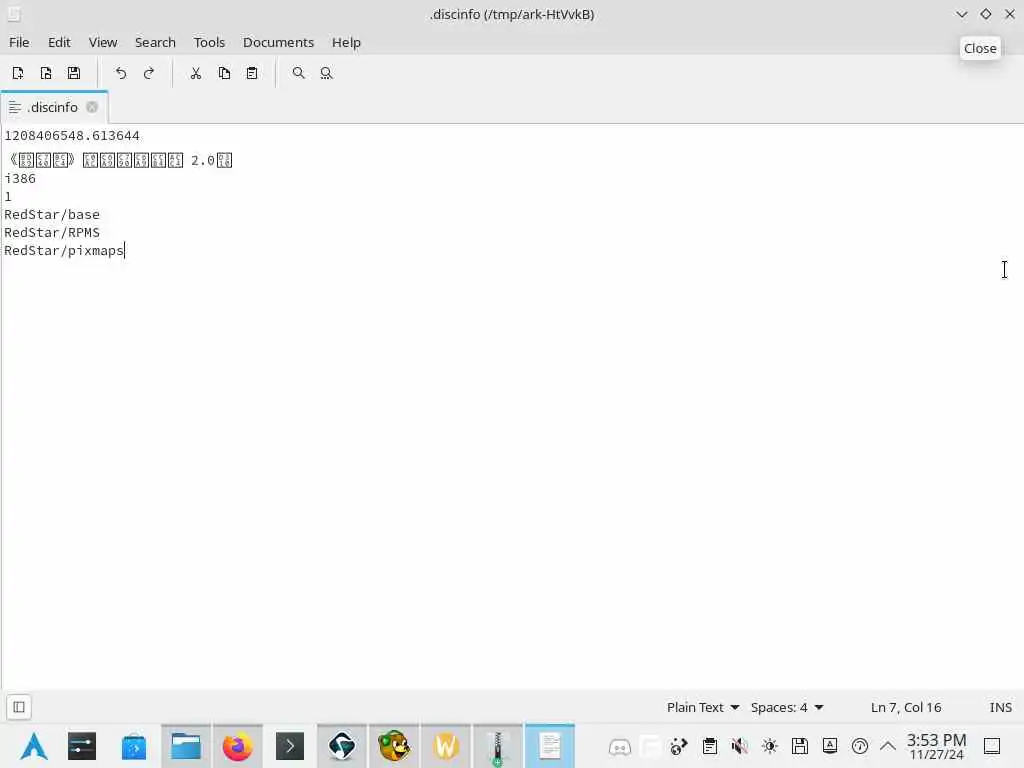Select the .discinfo document tab

(x=54, y=107)
